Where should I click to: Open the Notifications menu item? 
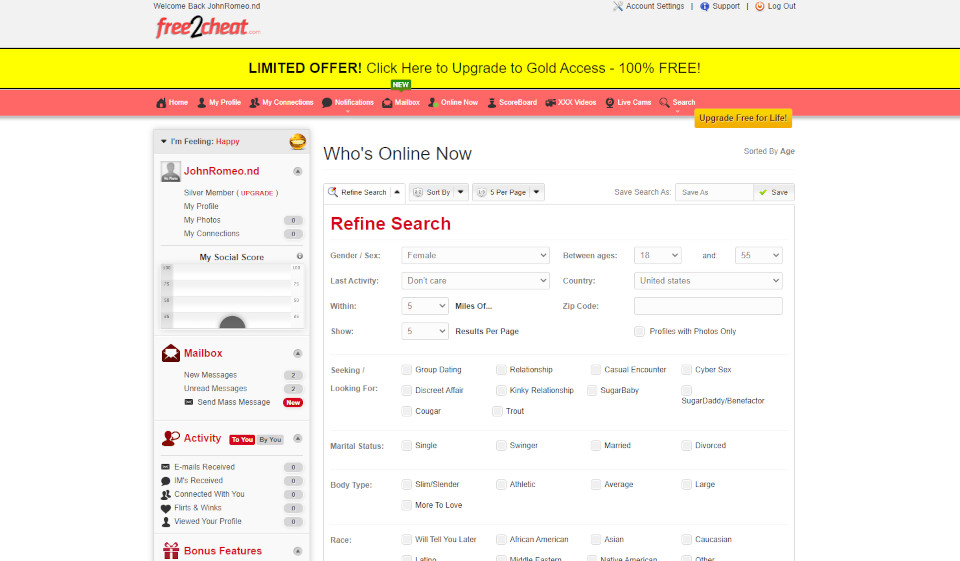point(348,103)
